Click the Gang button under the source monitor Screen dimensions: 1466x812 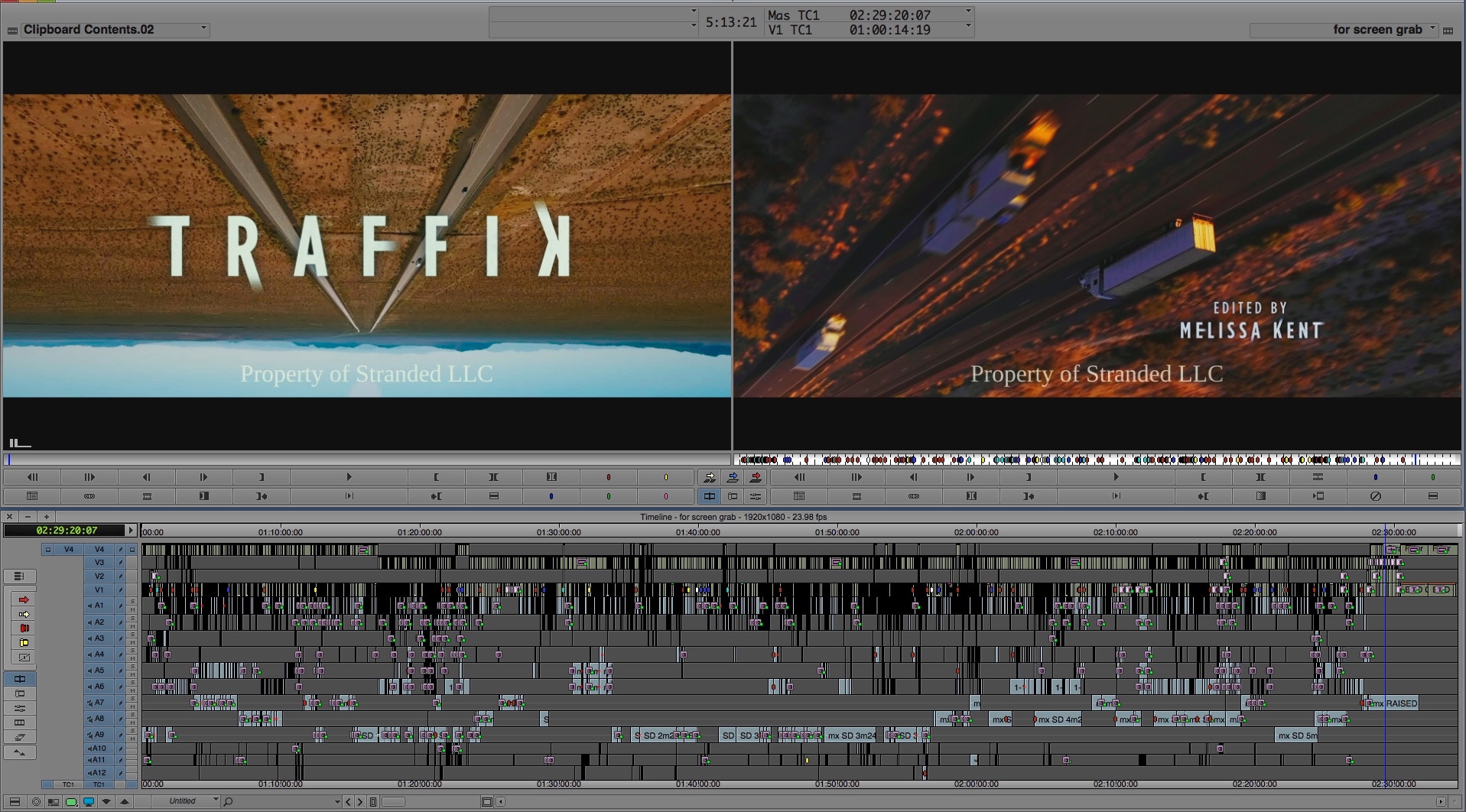(x=89, y=496)
